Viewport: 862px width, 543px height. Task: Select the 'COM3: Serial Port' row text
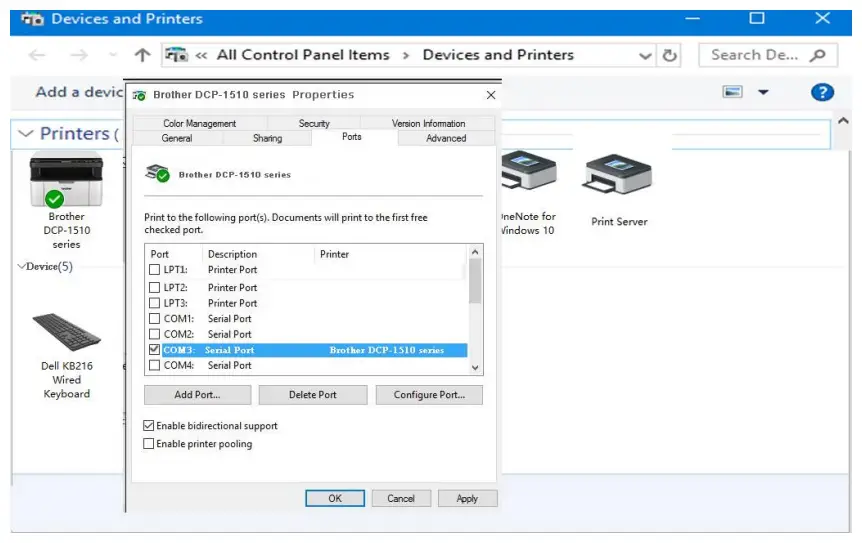(209, 350)
